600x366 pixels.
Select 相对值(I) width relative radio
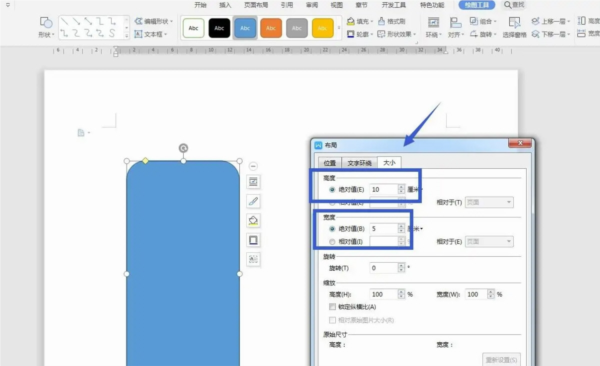pyautogui.click(x=332, y=242)
